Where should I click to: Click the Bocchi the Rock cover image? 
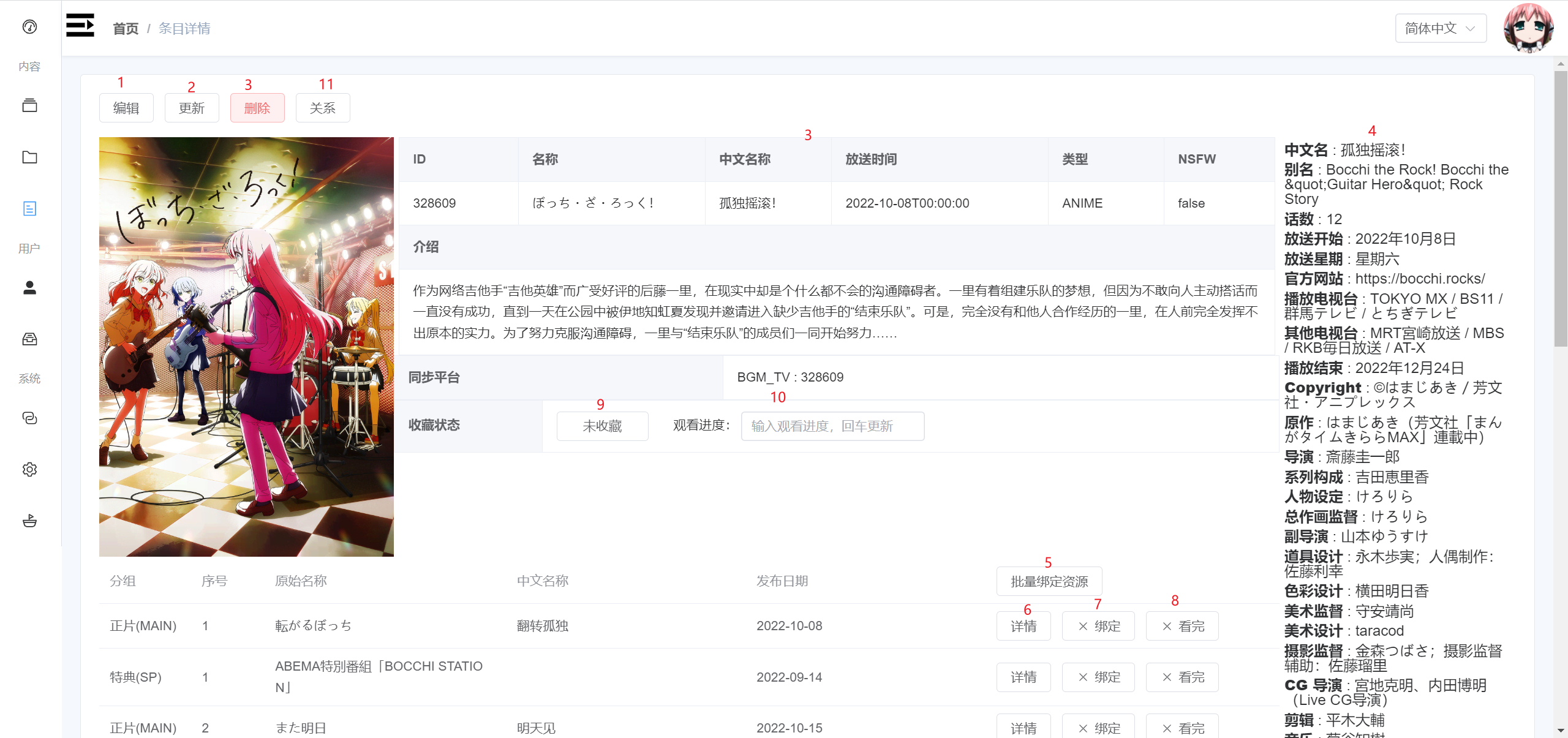click(246, 347)
